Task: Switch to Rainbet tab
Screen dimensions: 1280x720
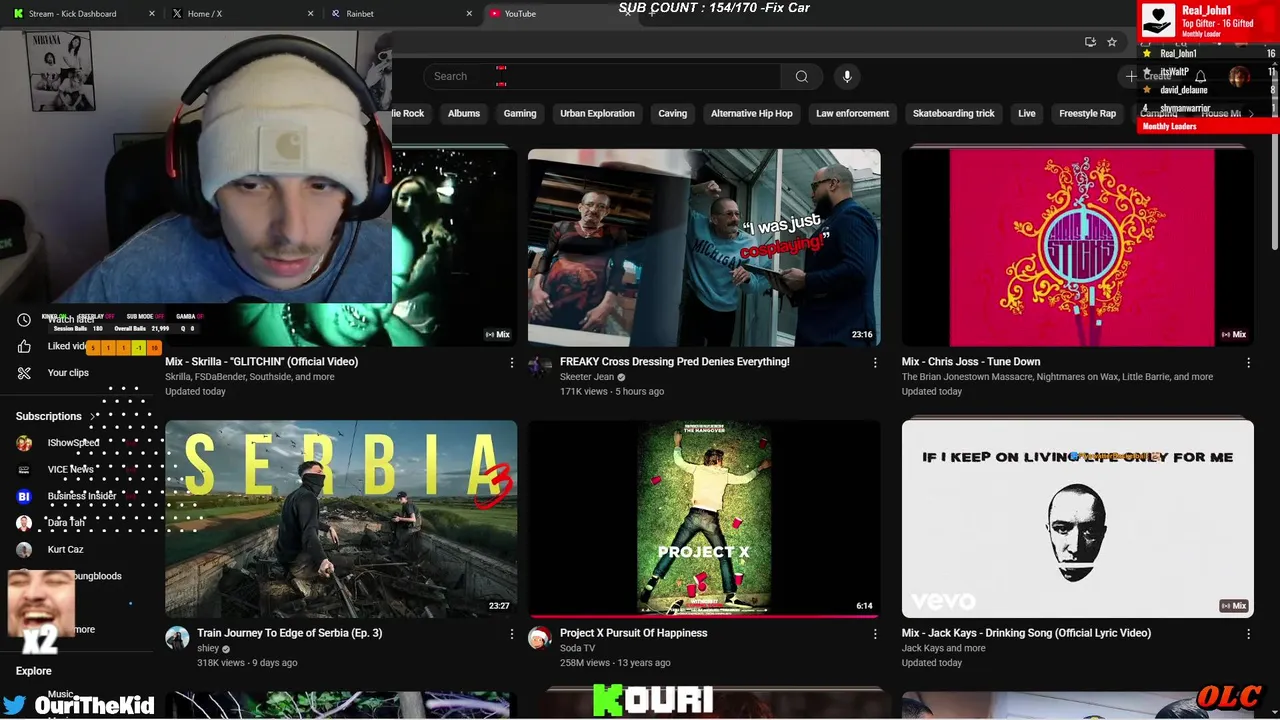Action: click(401, 14)
